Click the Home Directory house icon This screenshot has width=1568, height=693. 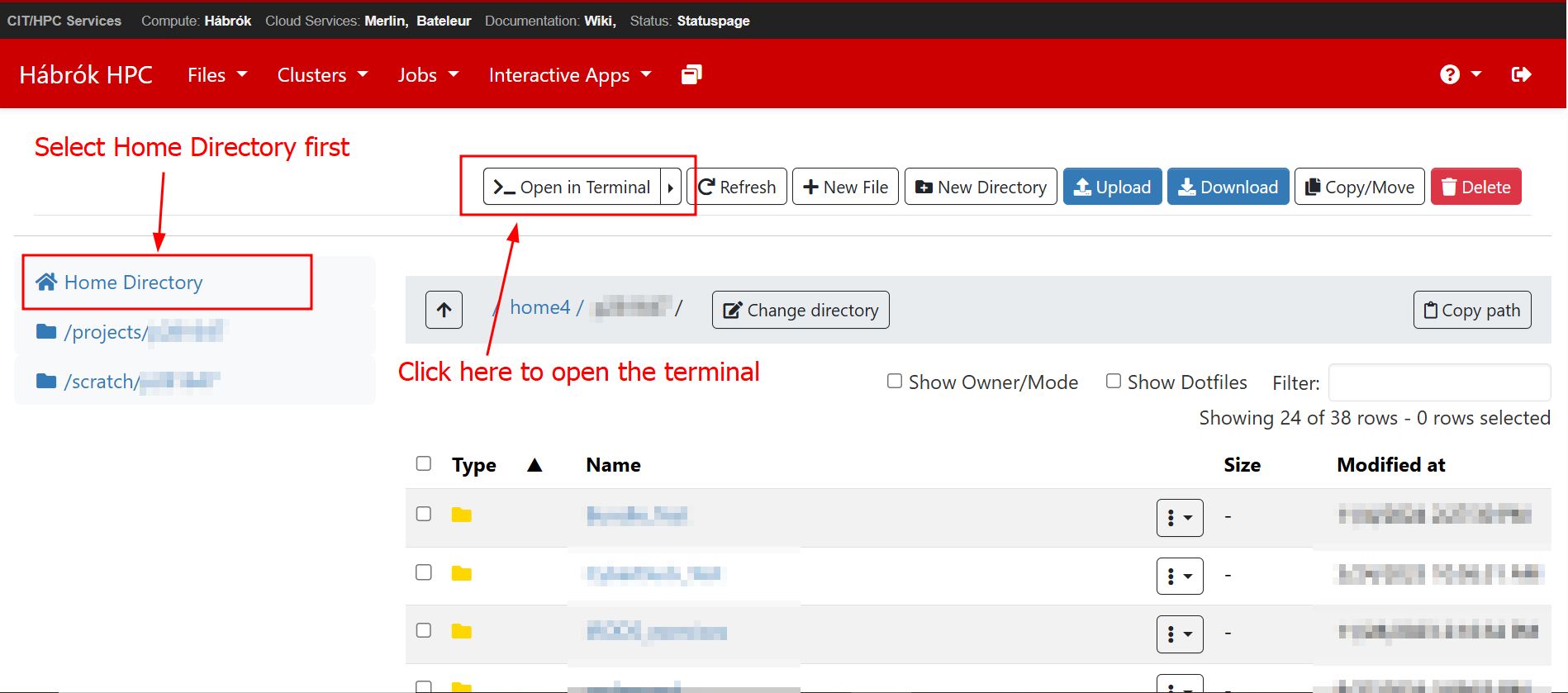pos(46,282)
